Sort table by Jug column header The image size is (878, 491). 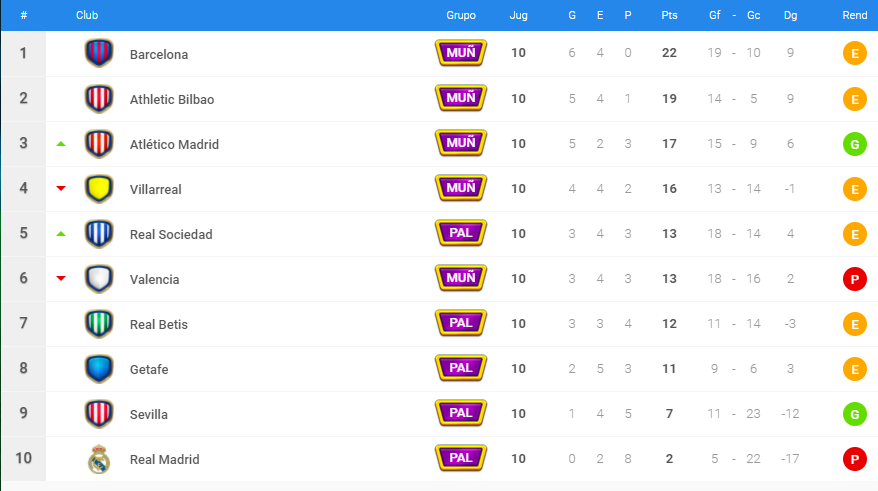pyautogui.click(x=519, y=15)
